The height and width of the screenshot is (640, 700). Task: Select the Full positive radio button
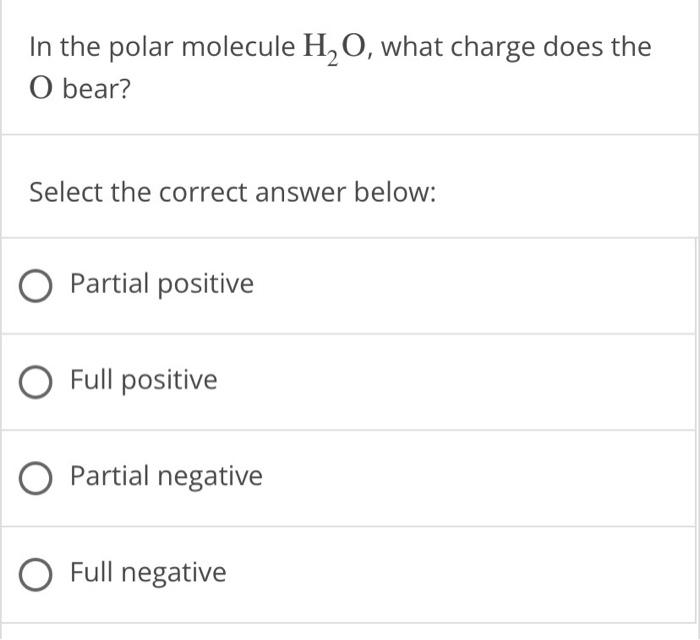click(37, 381)
